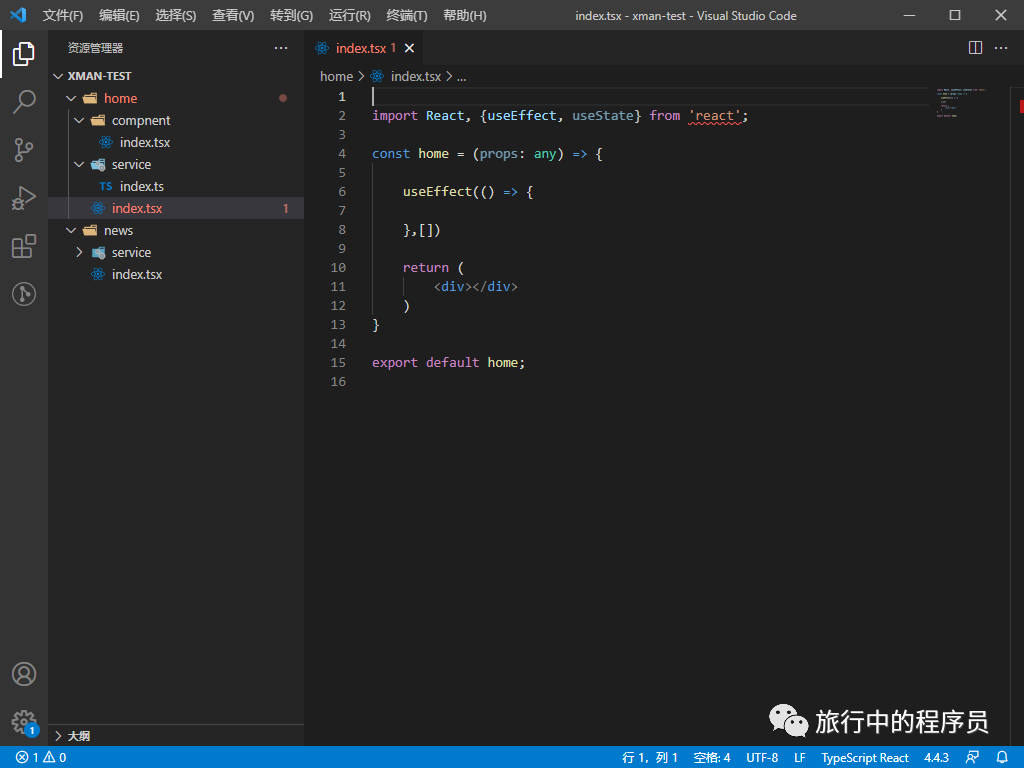Open the 编辑(E) menu

119,16
